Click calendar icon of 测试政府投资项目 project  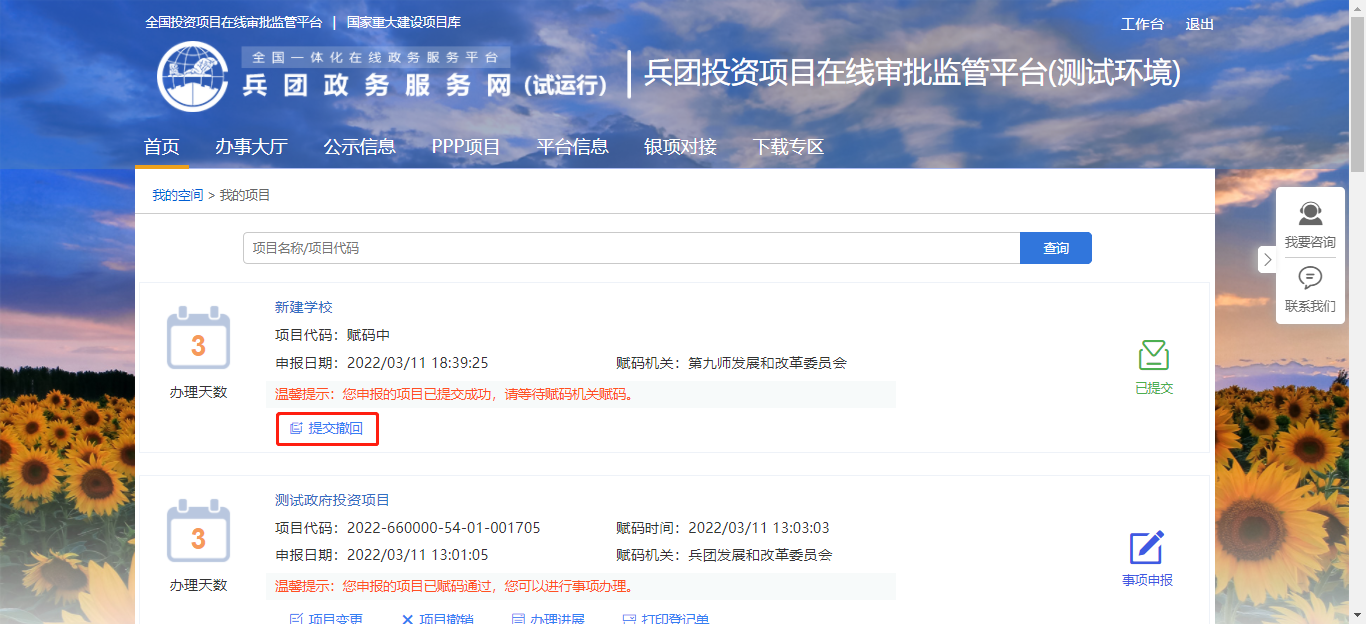click(198, 534)
